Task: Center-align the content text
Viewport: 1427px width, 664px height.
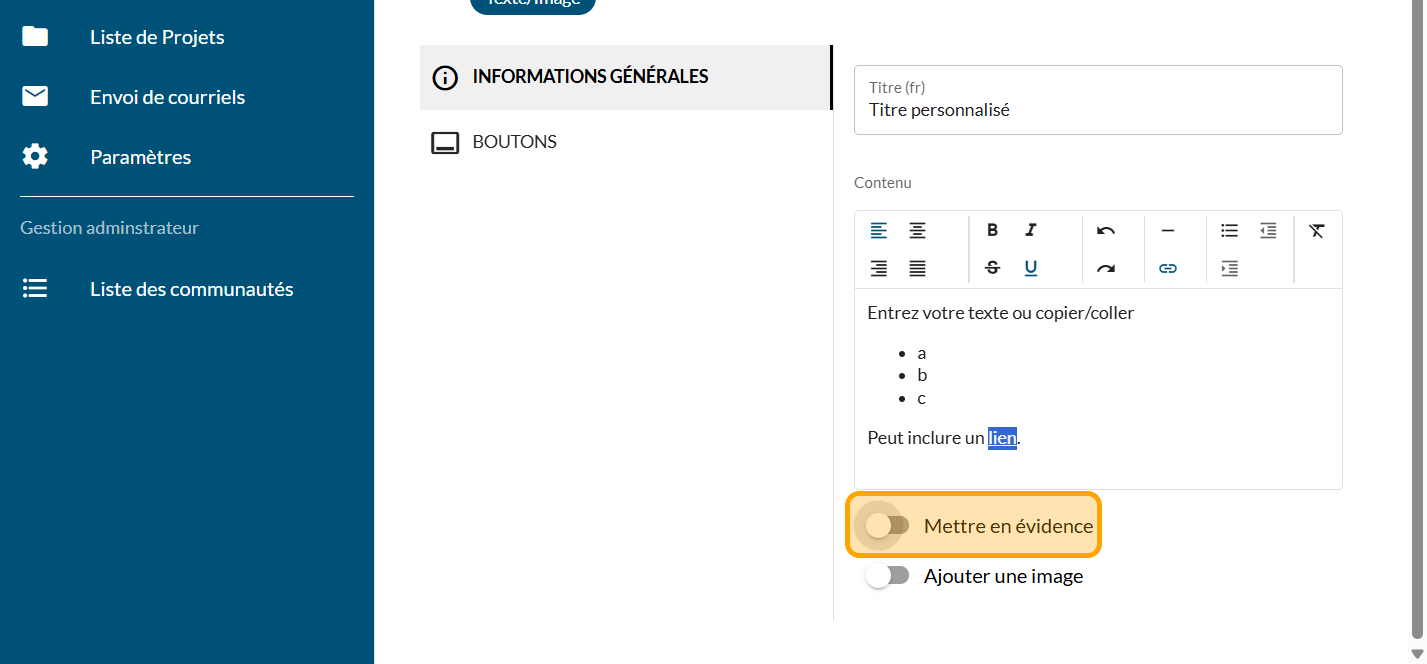Action: click(x=917, y=230)
